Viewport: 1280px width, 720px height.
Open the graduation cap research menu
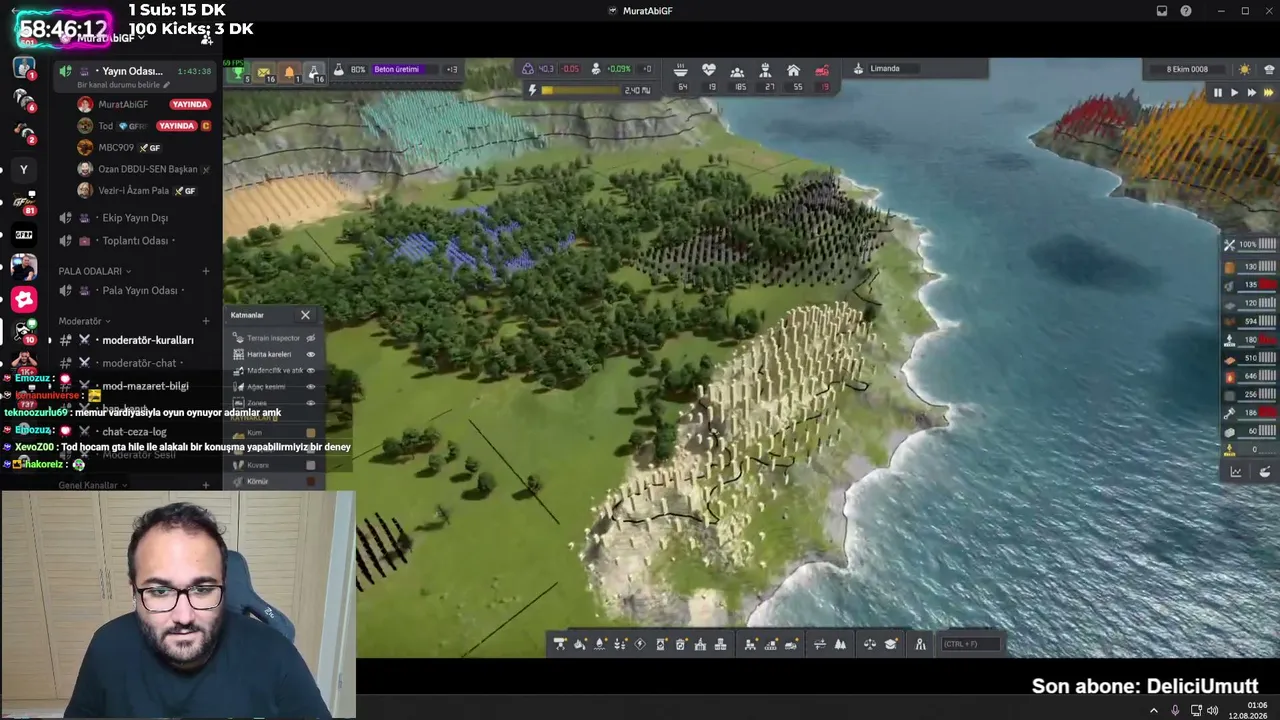[891, 644]
